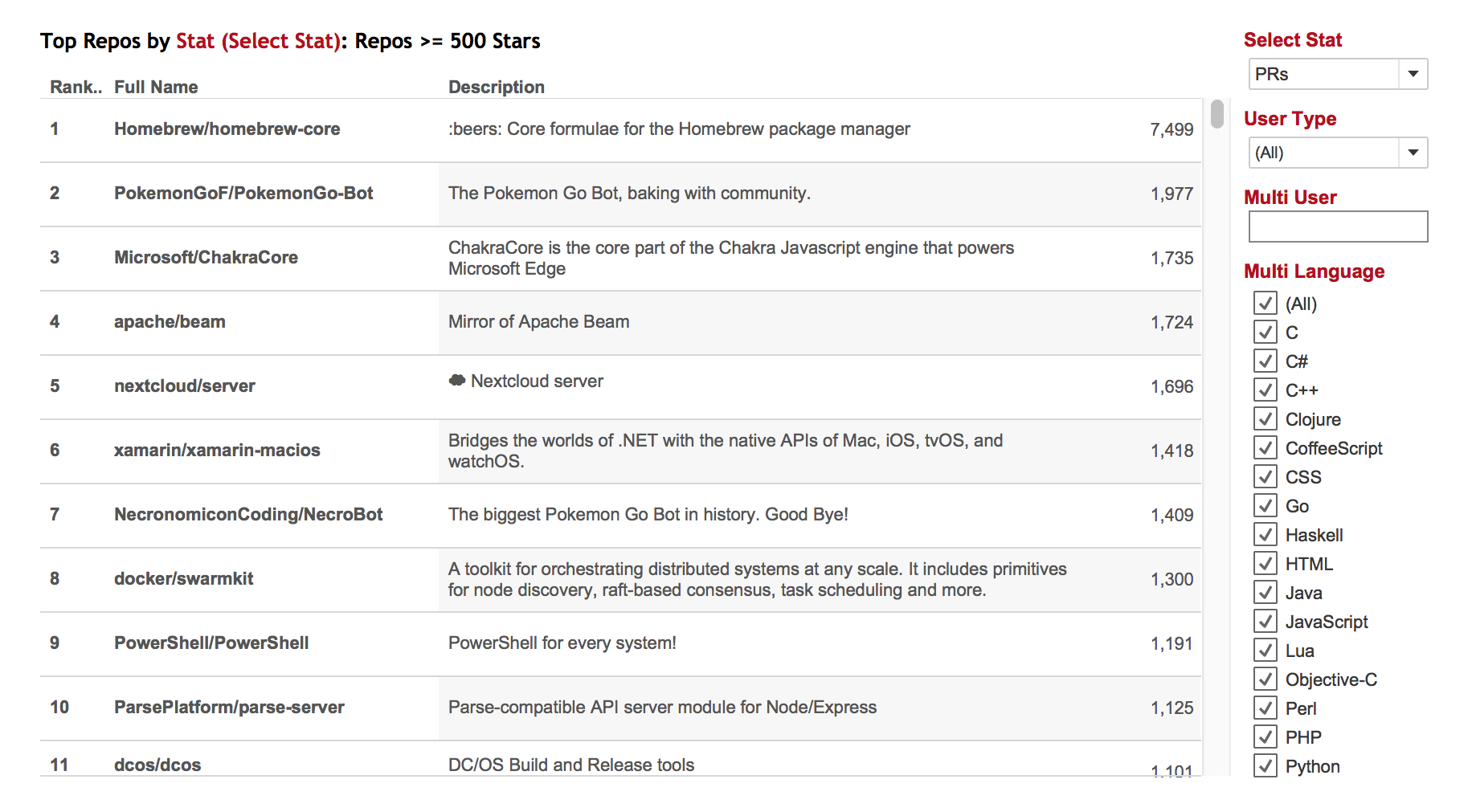Viewport: 1468px width, 812px height.
Task: Uncheck the (All) language checkbox
Action: 1266,304
